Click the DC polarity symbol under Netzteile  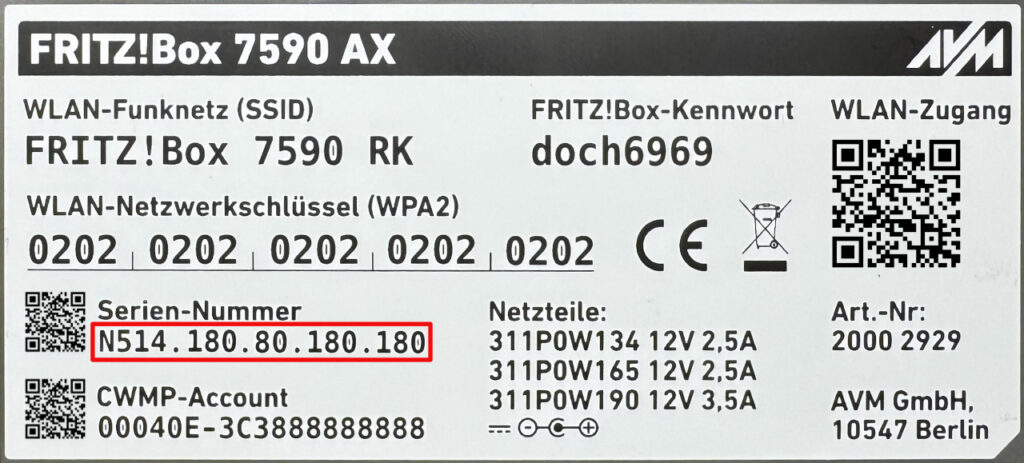point(543,428)
